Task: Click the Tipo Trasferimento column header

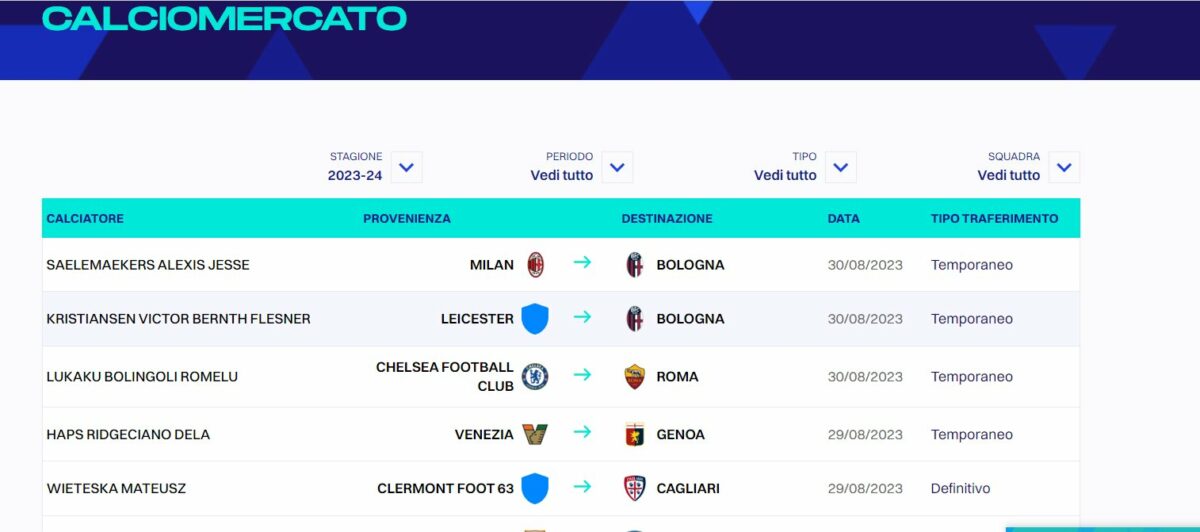Action: [x=994, y=218]
